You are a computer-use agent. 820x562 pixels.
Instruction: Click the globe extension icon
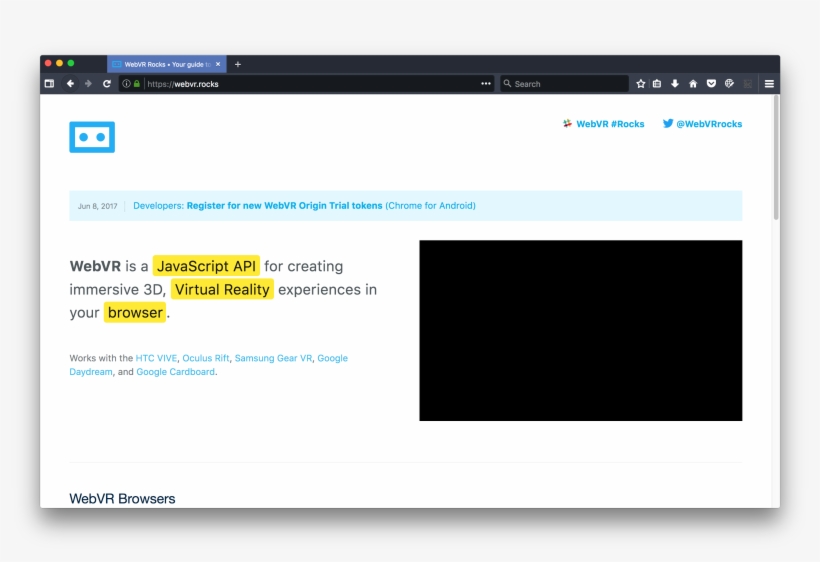pos(730,84)
